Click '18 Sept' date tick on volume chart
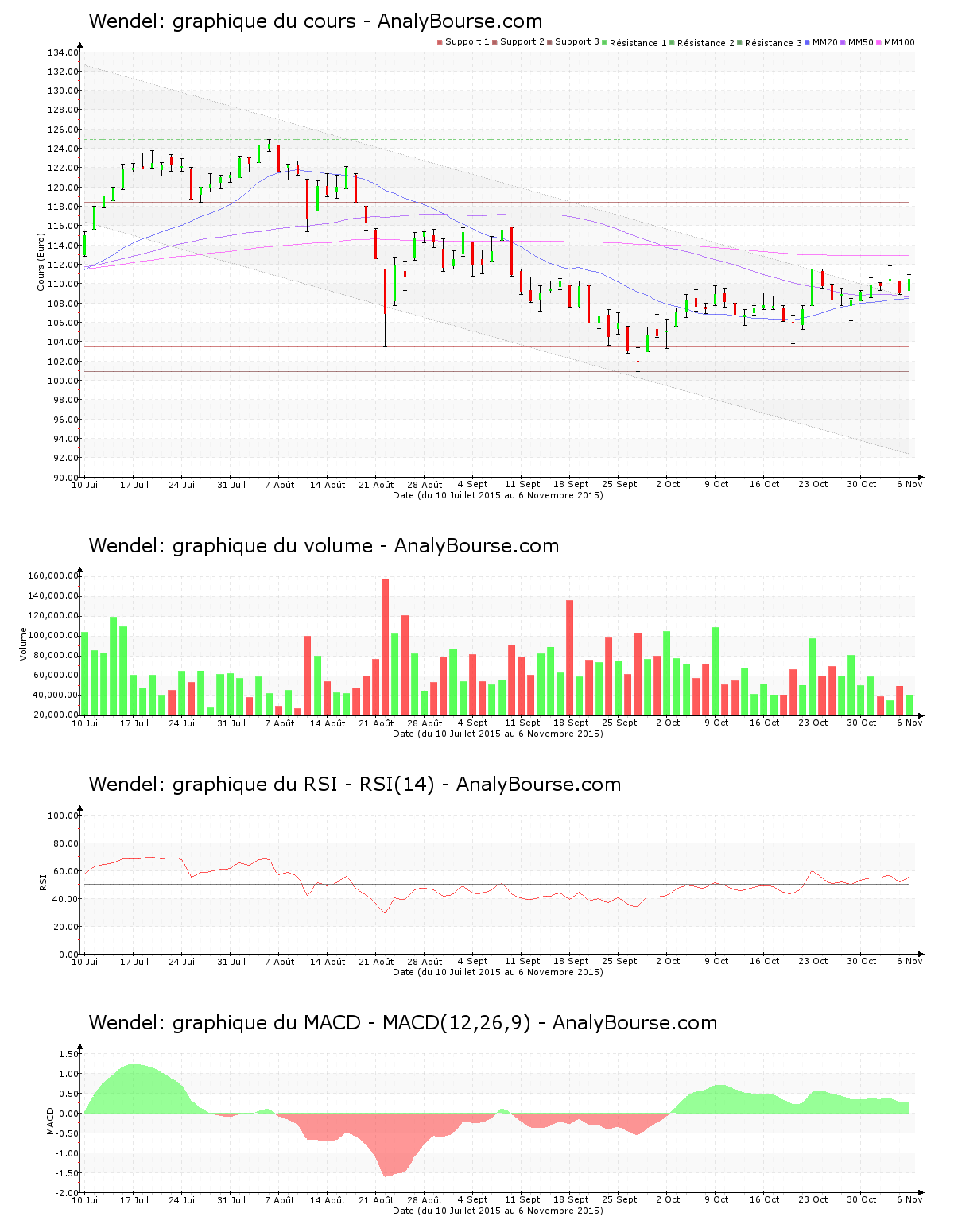Screen dimensions: 954x1232 click(x=571, y=723)
